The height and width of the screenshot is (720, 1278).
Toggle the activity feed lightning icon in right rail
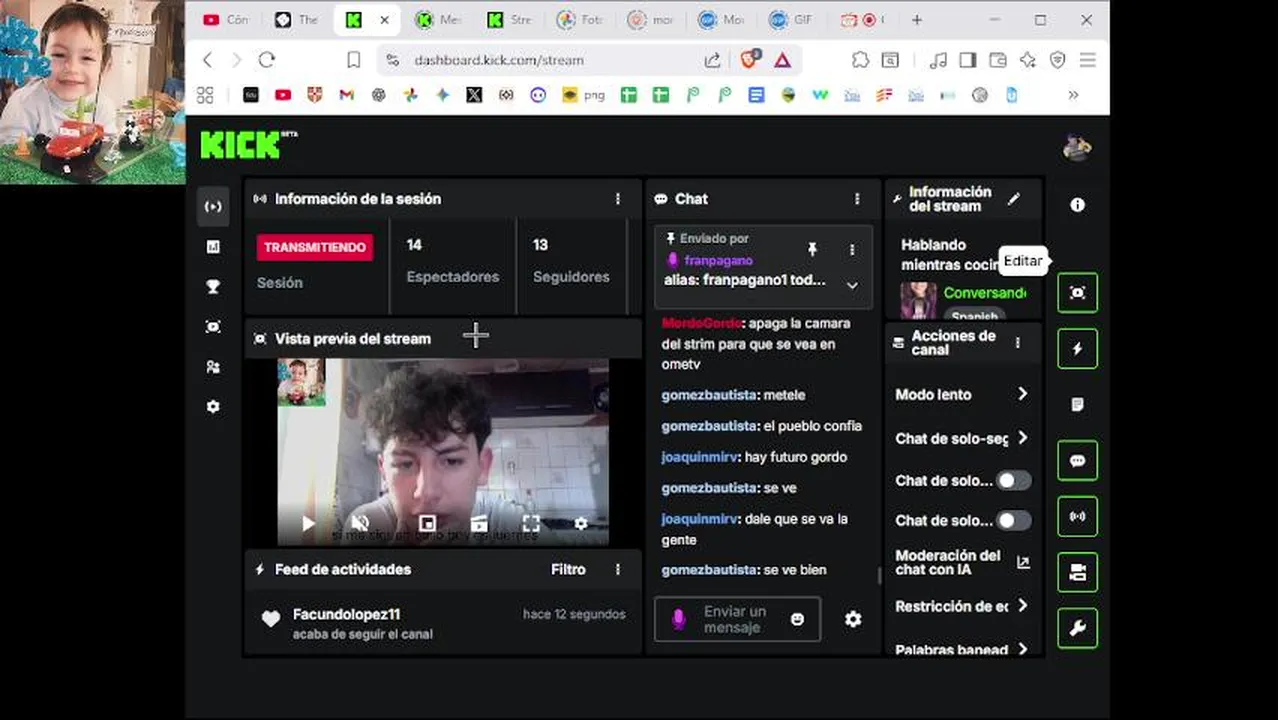click(x=1077, y=349)
